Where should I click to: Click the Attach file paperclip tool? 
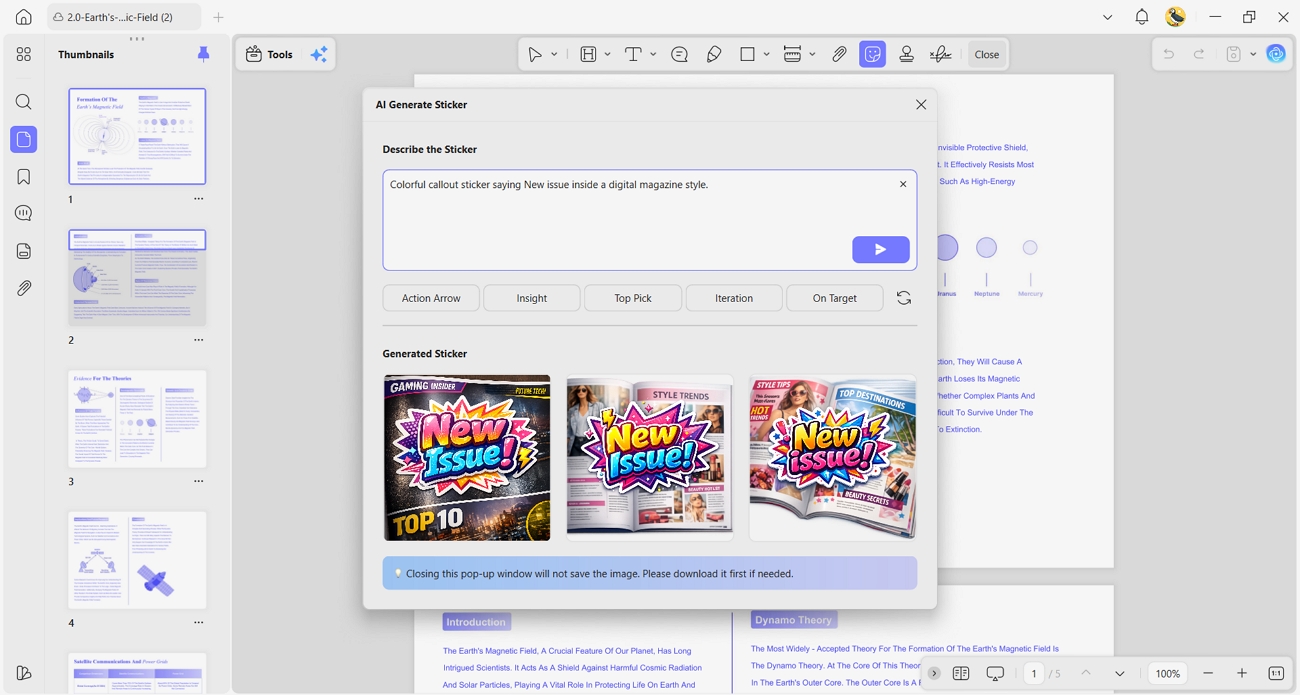pyautogui.click(x=839, y=54)
